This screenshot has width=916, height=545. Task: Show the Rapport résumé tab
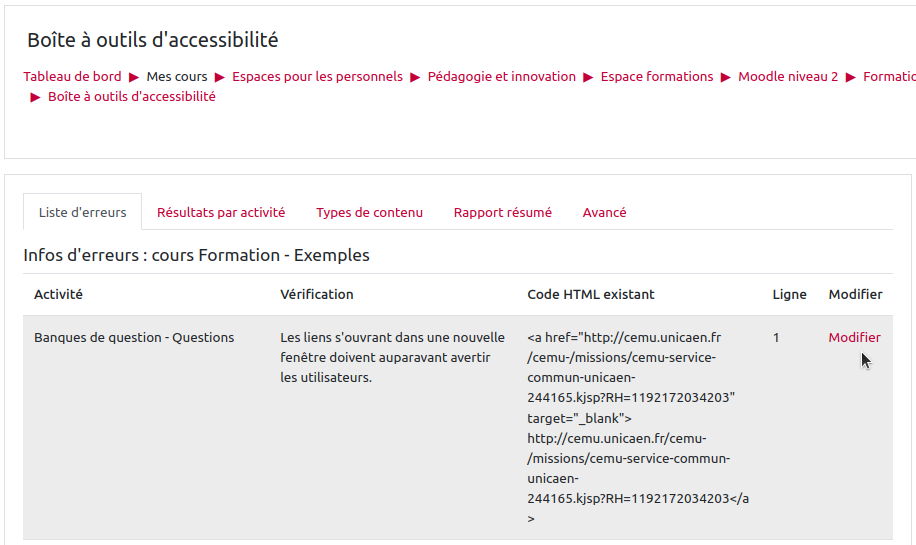502,212
